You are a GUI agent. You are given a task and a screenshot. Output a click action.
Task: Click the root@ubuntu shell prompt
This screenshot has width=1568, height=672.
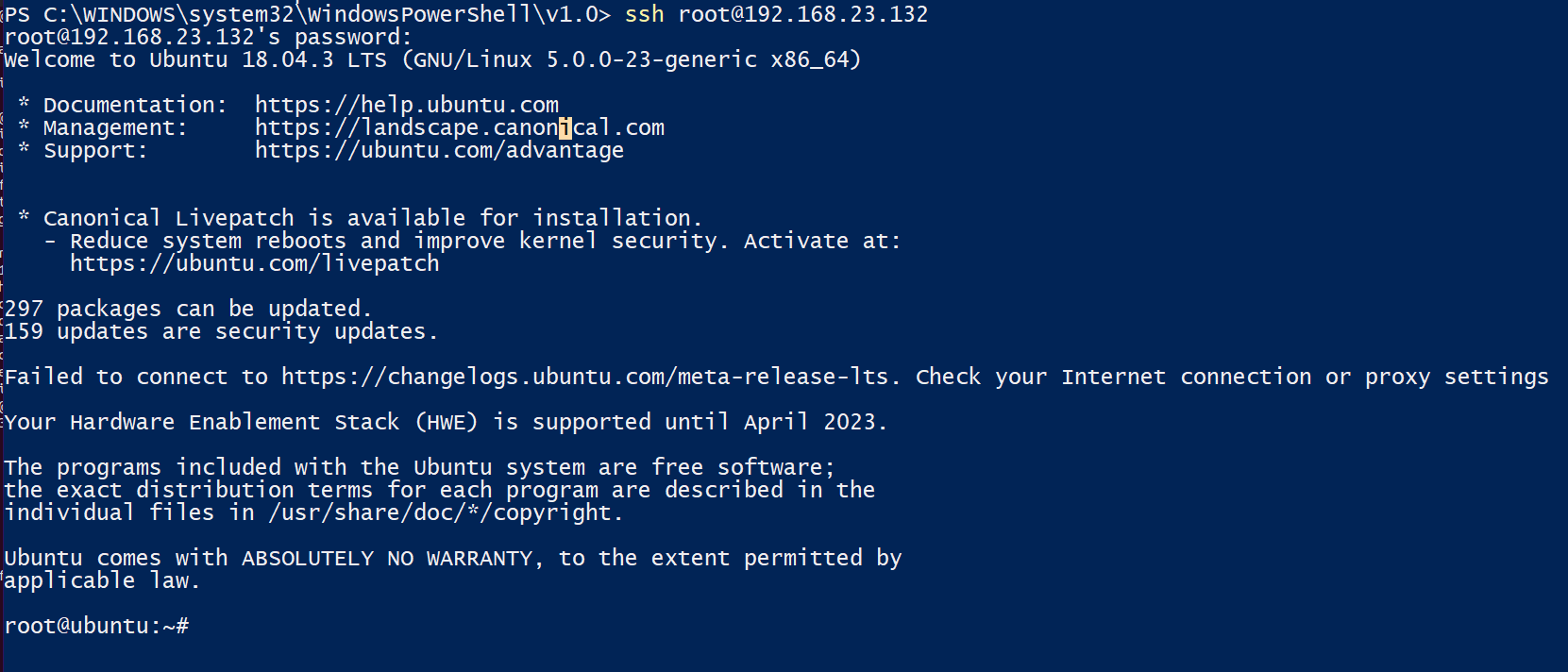pos(95,626)
